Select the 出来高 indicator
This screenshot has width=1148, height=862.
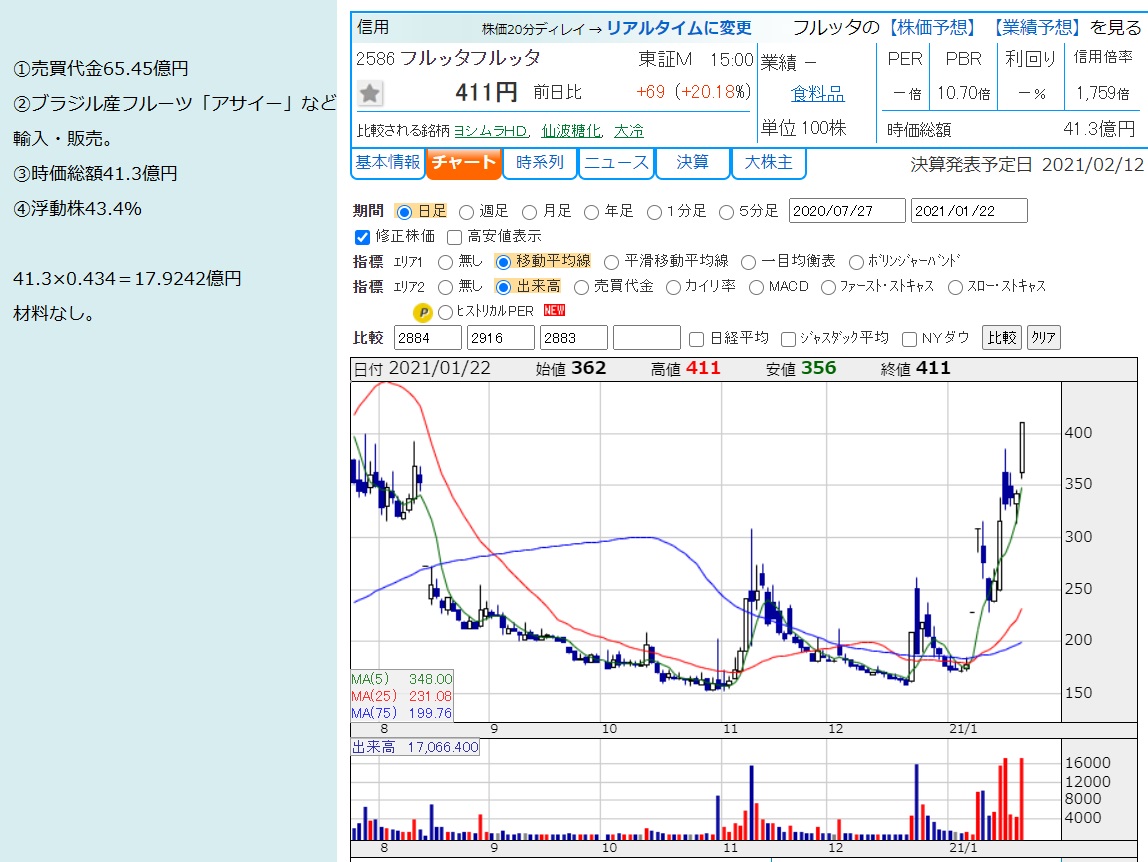pos(503,287)
